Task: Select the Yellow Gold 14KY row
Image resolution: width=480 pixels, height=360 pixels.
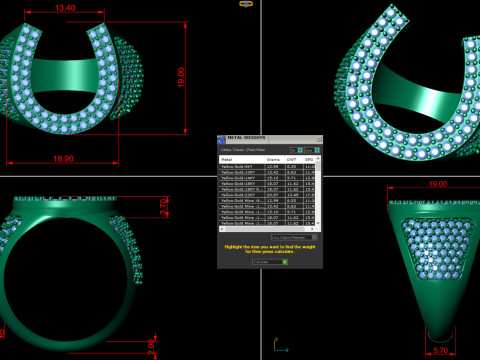Action: [x=267, y=178]
